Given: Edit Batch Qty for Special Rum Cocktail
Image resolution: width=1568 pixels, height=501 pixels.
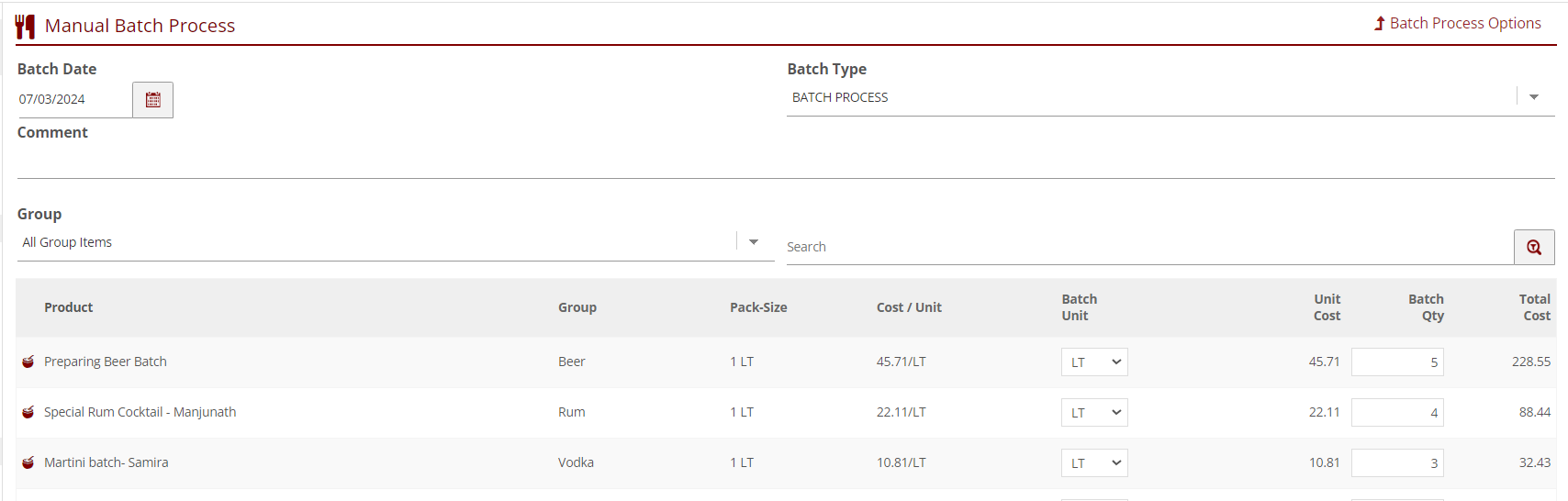Looking at the screenshot, I should click(1396, 413).
